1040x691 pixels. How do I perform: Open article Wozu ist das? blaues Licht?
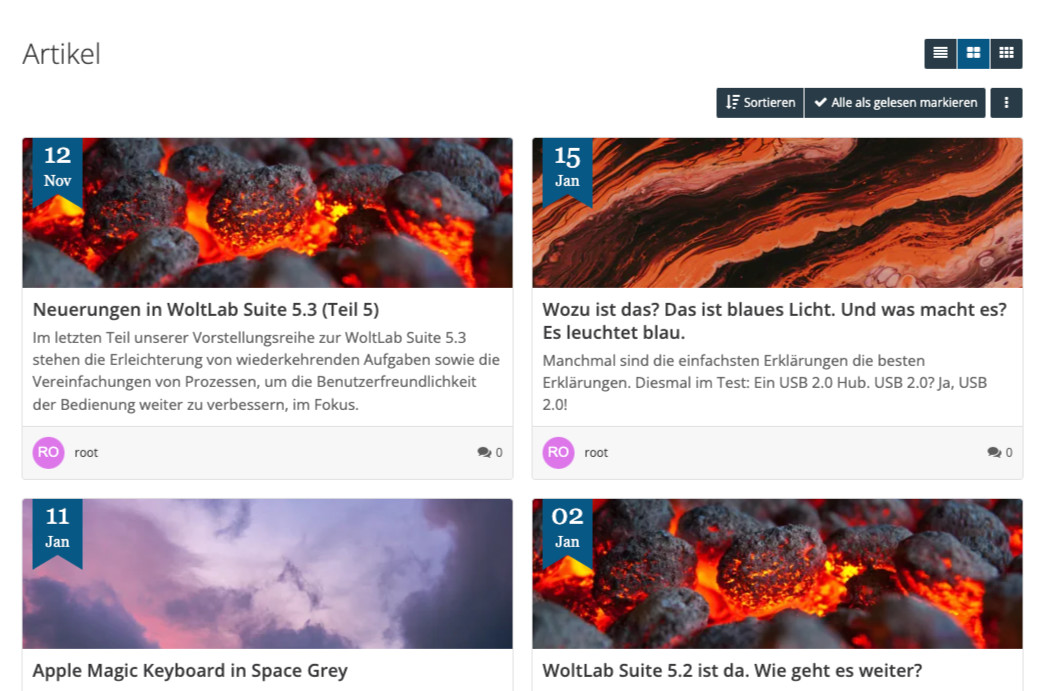pyautogui.click(x=775, y=321)
